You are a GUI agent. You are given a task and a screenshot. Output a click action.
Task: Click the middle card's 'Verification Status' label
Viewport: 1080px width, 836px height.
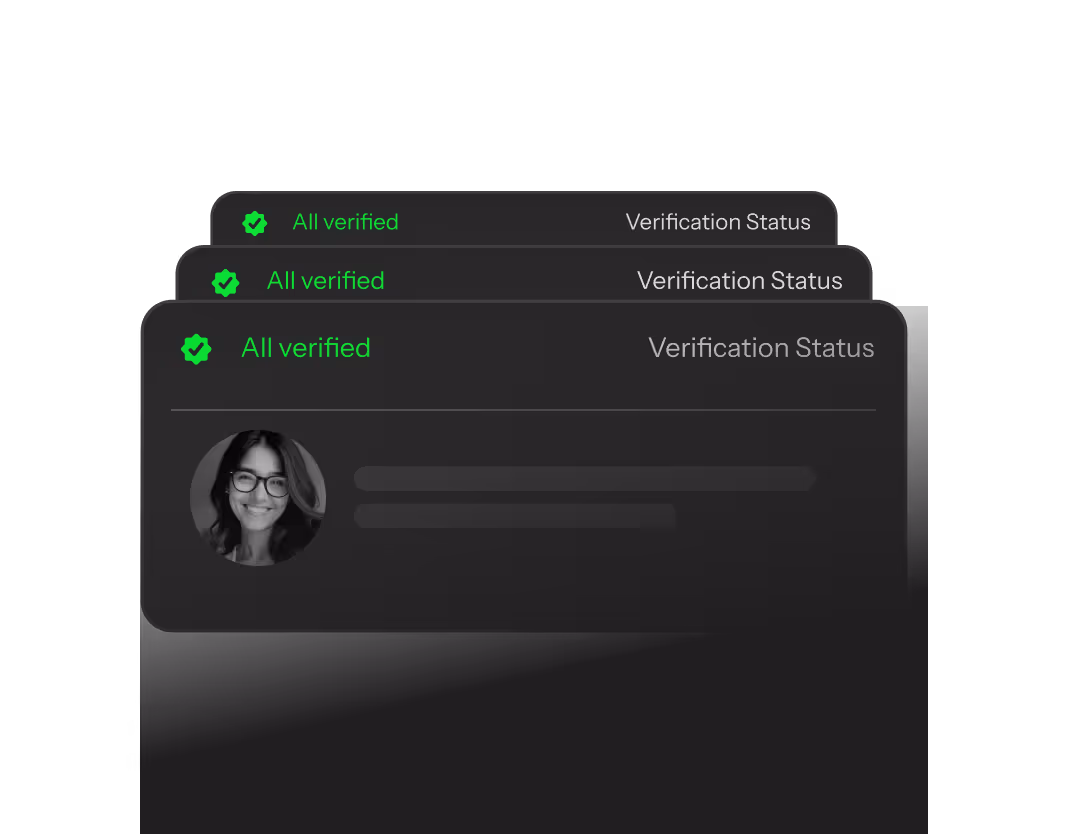pyautogui.click(x=740, y=281)
